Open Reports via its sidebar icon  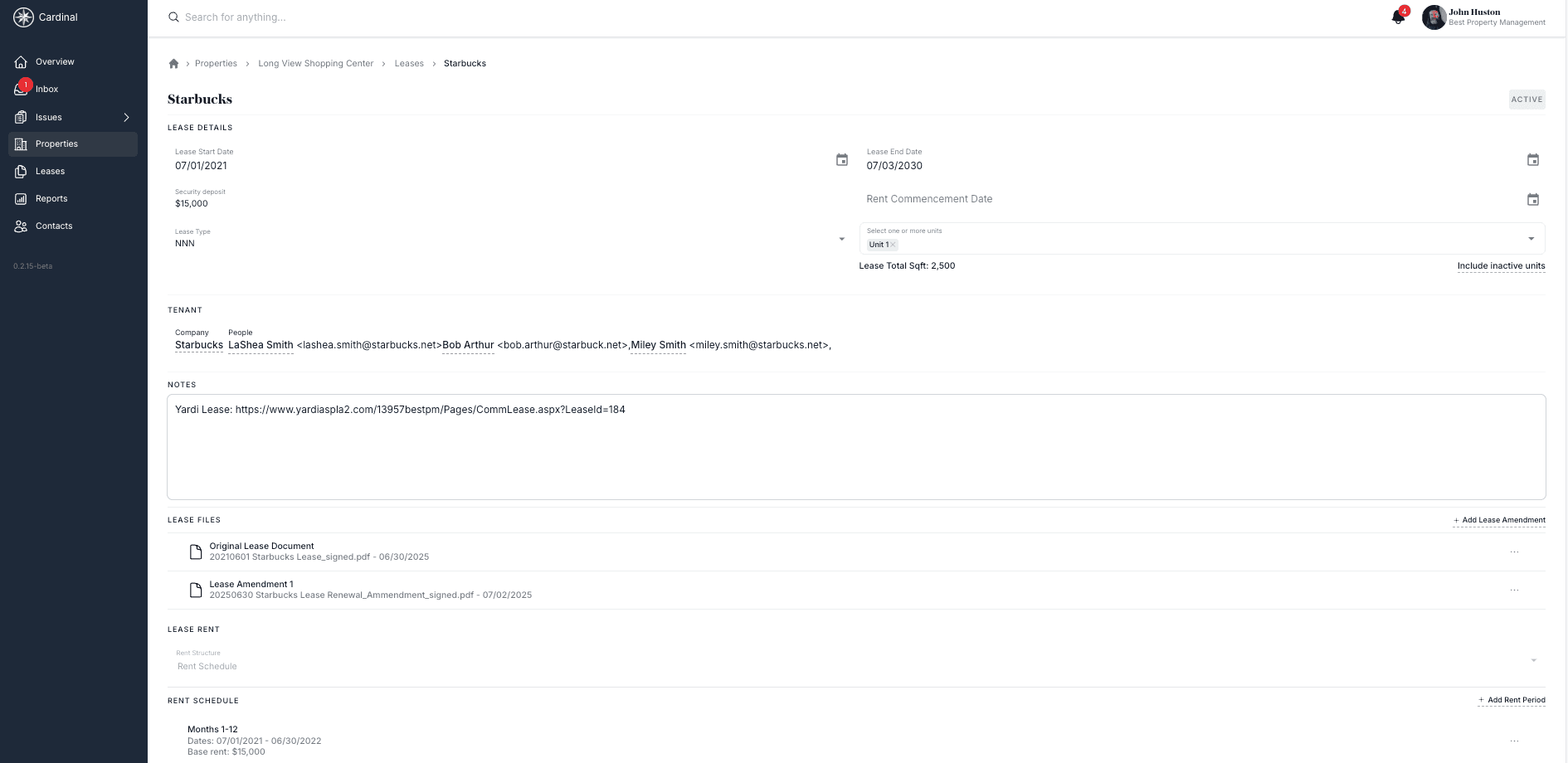pyautogui.click(x=22, y=198)
